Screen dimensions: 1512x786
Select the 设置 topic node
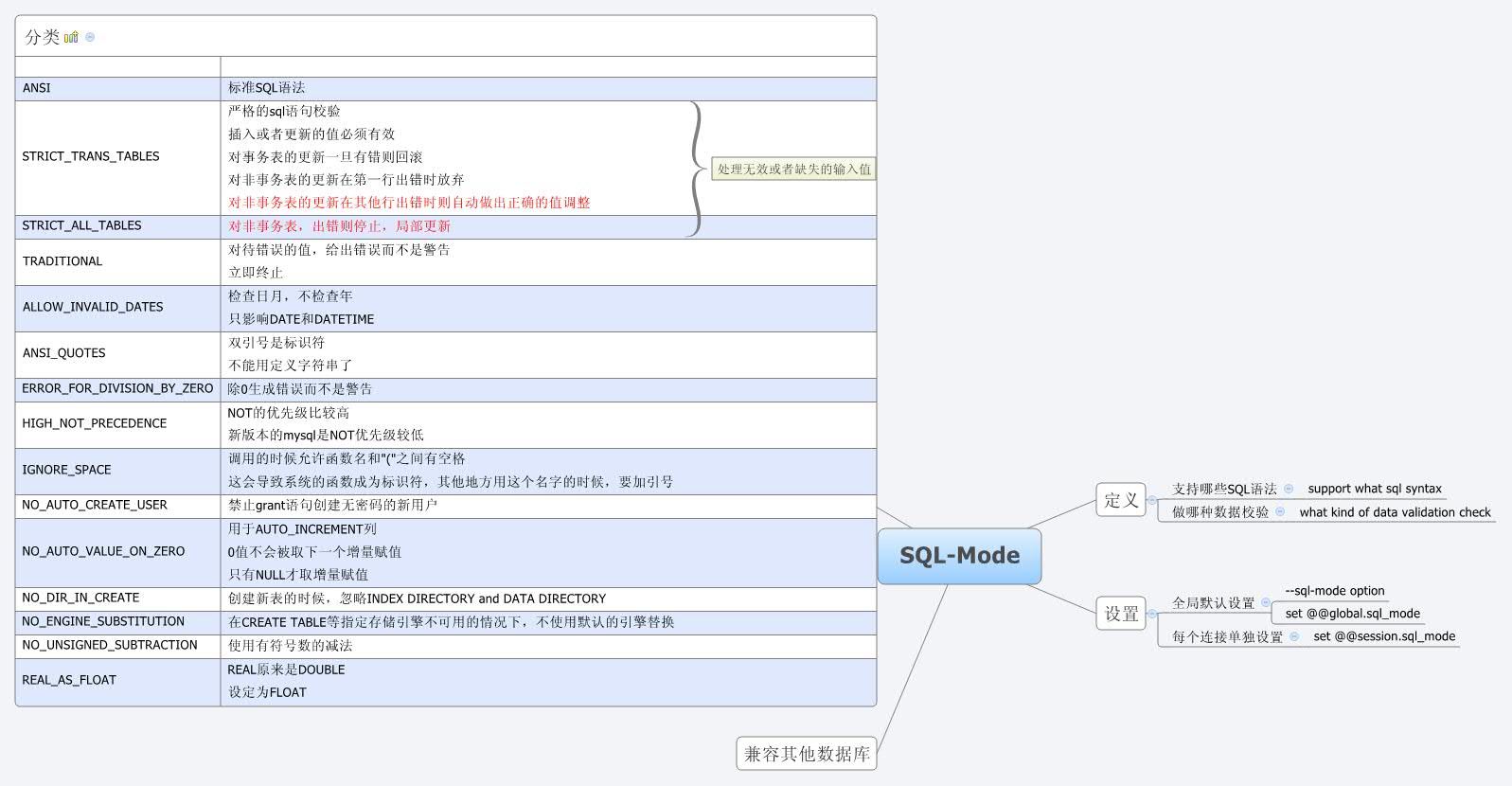(1121, 614)
